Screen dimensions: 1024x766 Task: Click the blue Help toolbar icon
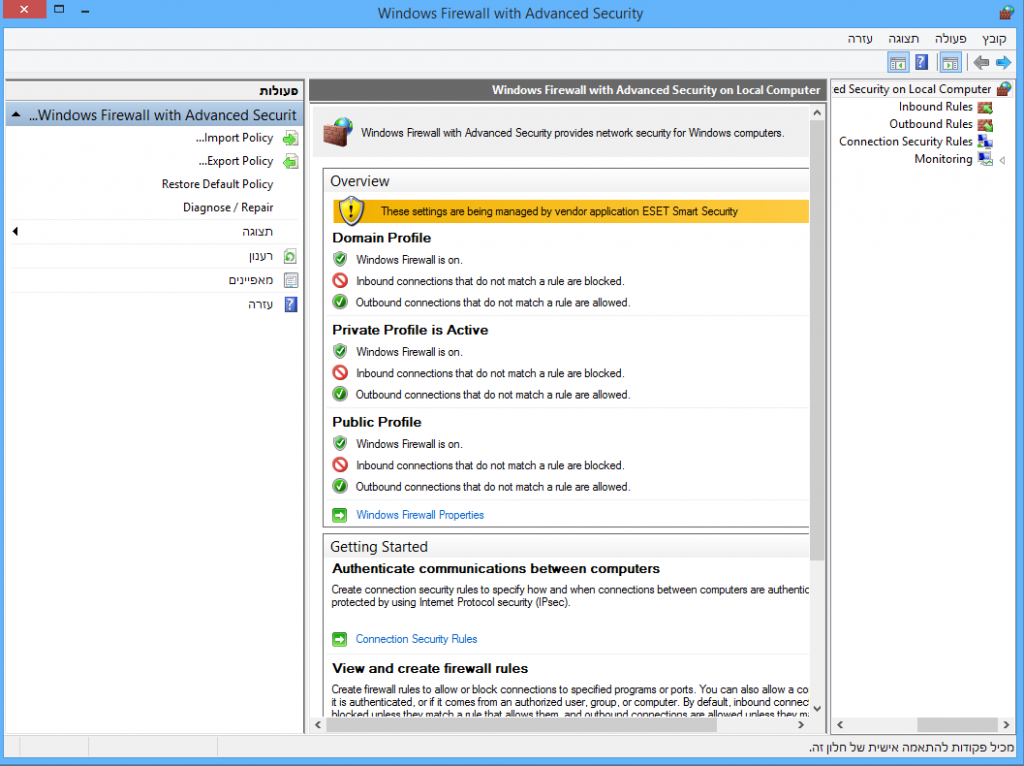(x=921, y=63)
